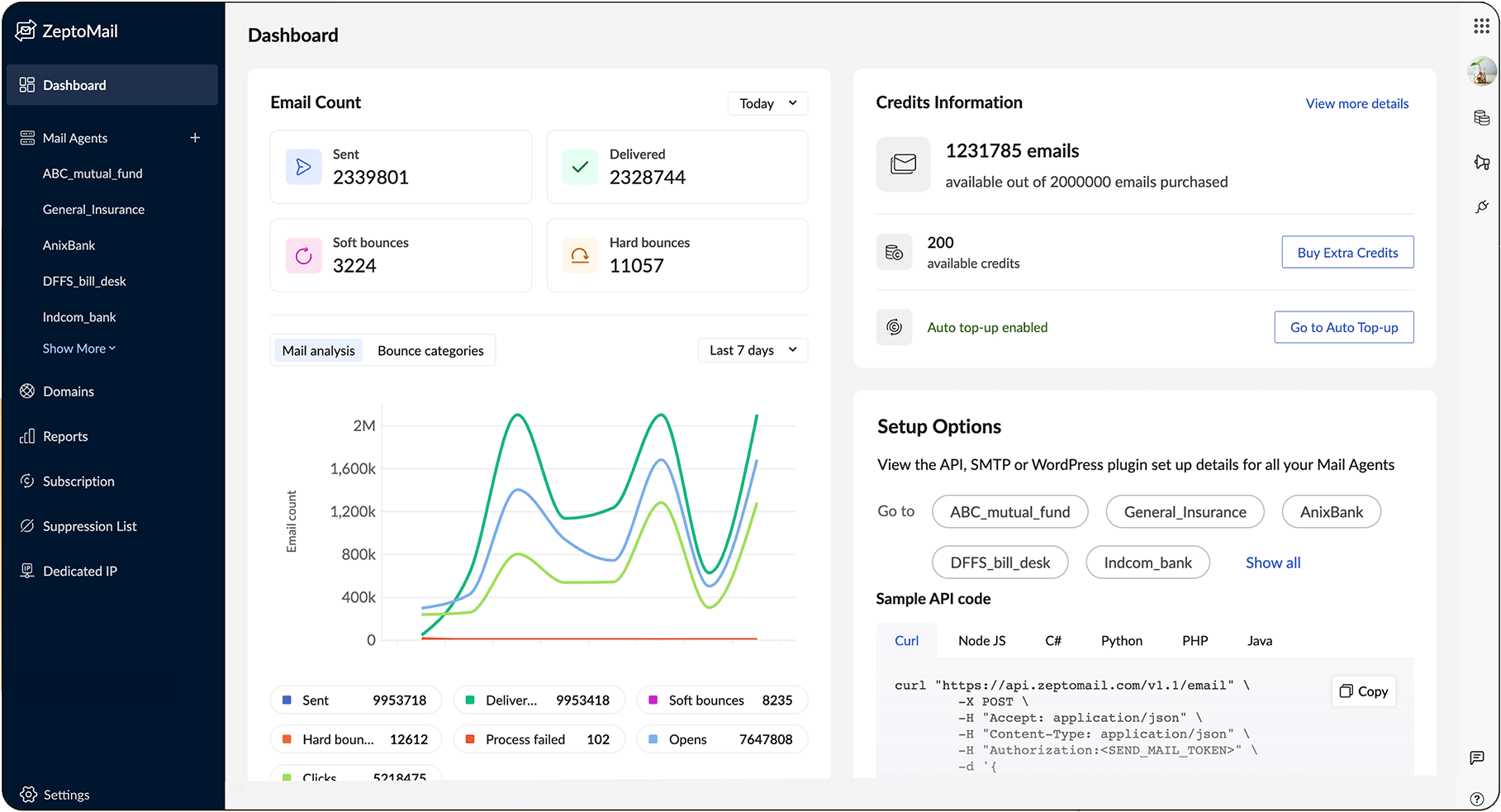Click the Hard bounces arrow icon
Image resolution: width=1501 pixels, height=812 pixels.
[580, 255]
